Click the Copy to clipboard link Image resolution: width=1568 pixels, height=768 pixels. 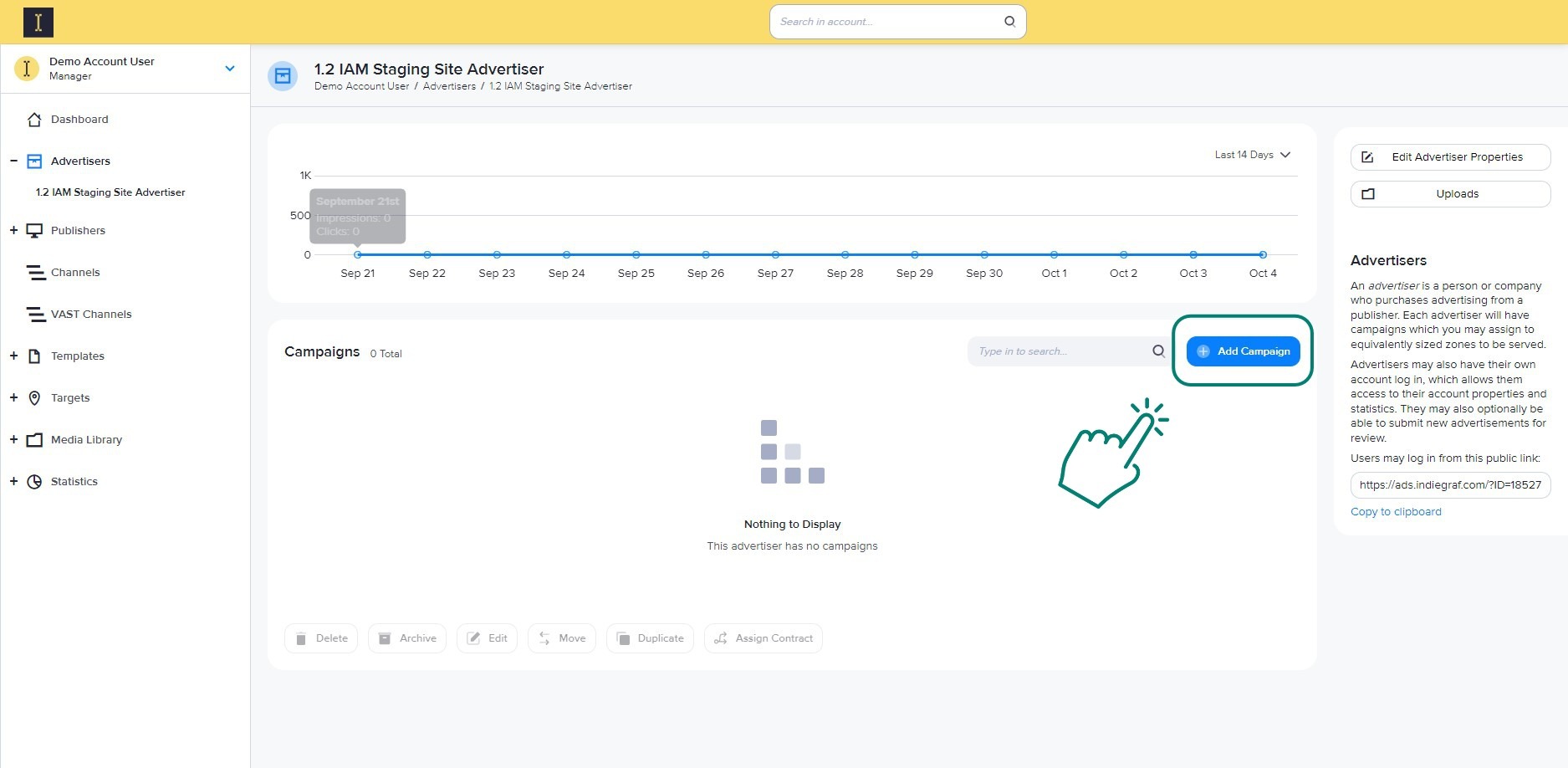(x=1396, y=512)
